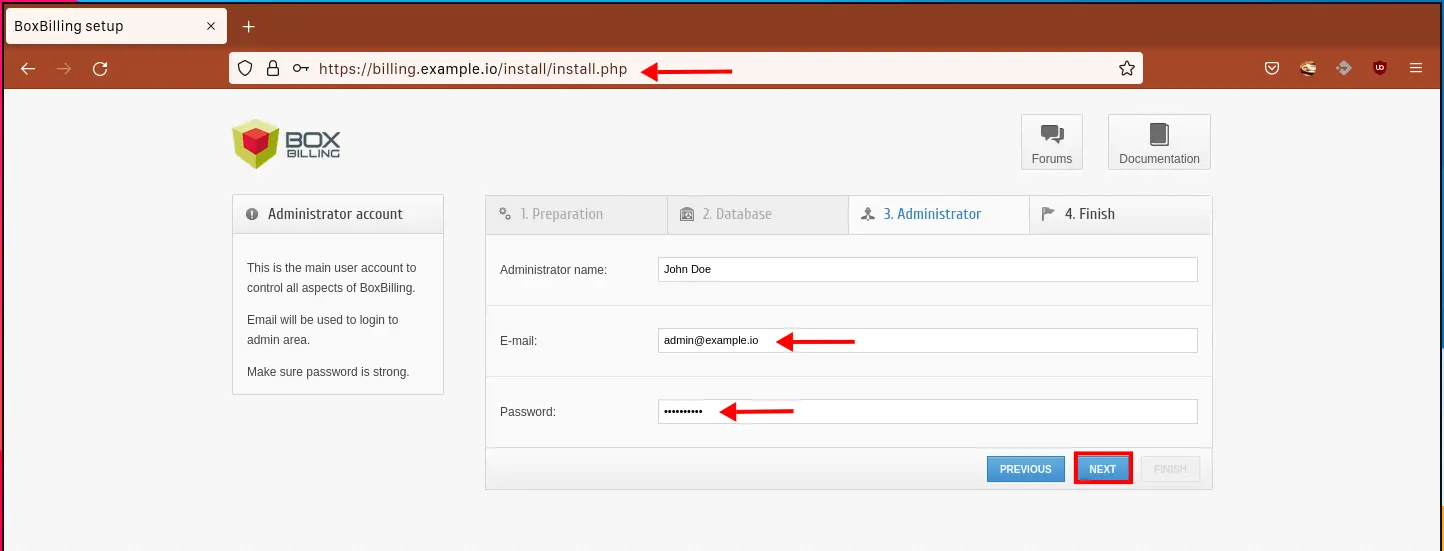Click the diamond extension icon beside uBlock
1444x551 pixels.
tap(1344, 68)
